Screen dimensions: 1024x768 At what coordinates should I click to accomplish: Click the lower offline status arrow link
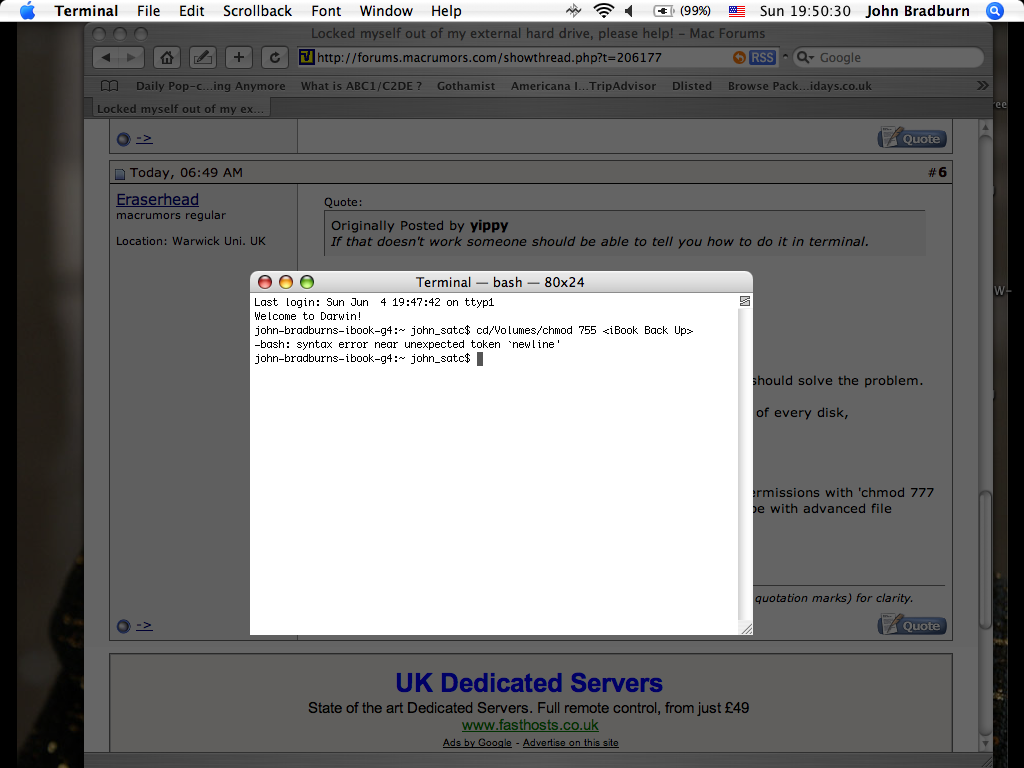(144, 626)
